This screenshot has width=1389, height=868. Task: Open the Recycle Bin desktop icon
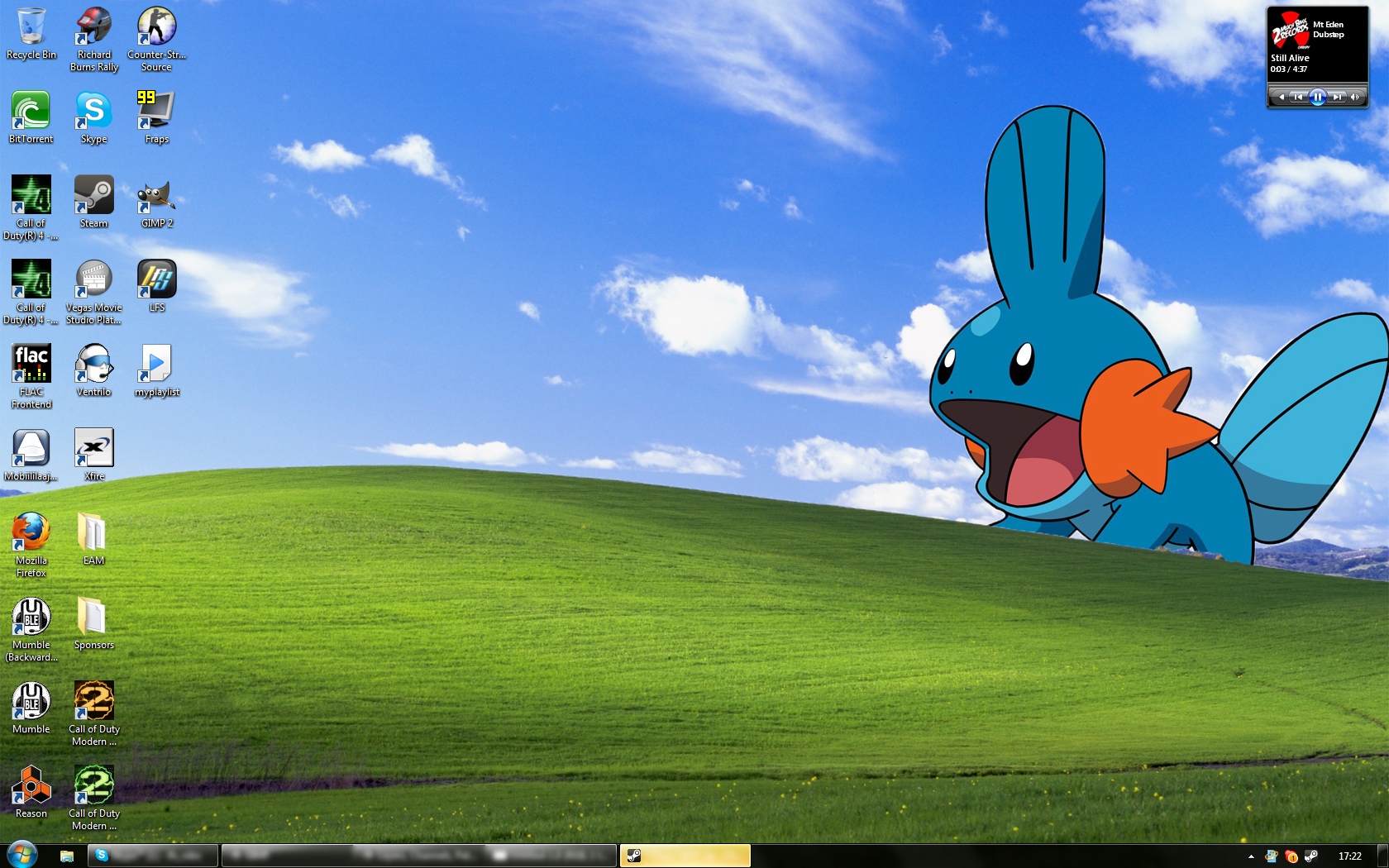tap(31, 33)
